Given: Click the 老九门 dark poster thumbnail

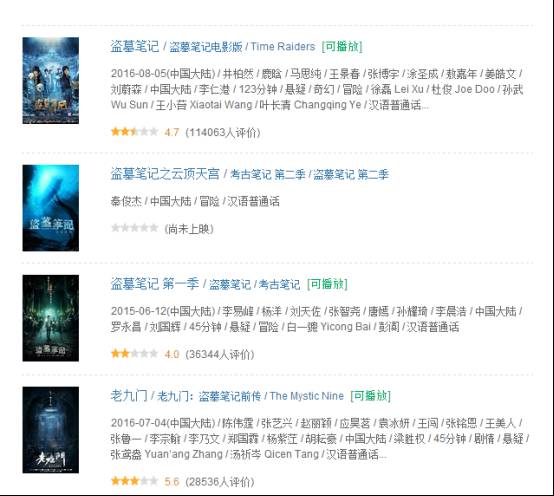Looking at the screenshot, I should (x=51, y=430).
